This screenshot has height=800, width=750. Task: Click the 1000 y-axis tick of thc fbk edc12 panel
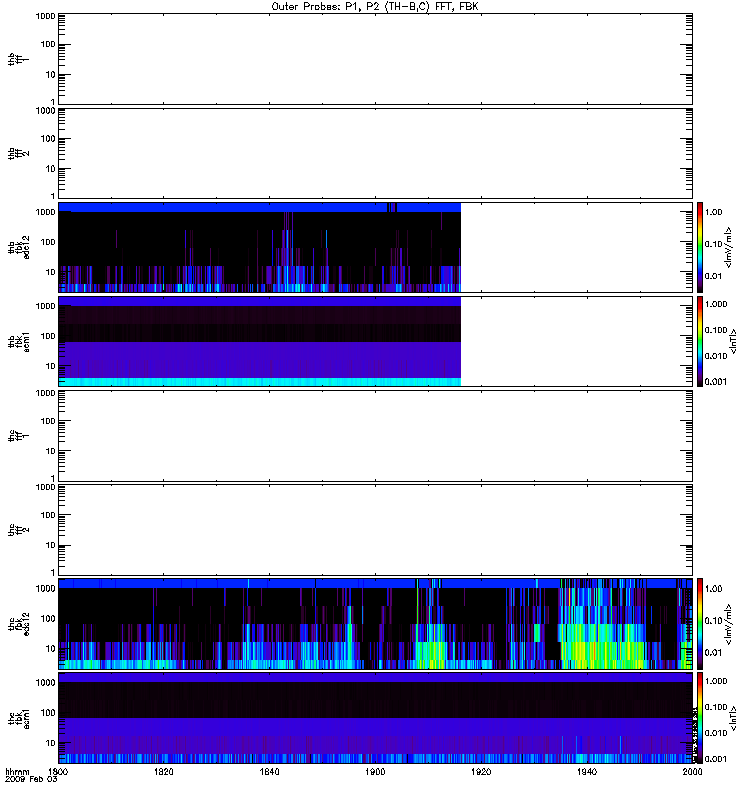pos(45,588)
